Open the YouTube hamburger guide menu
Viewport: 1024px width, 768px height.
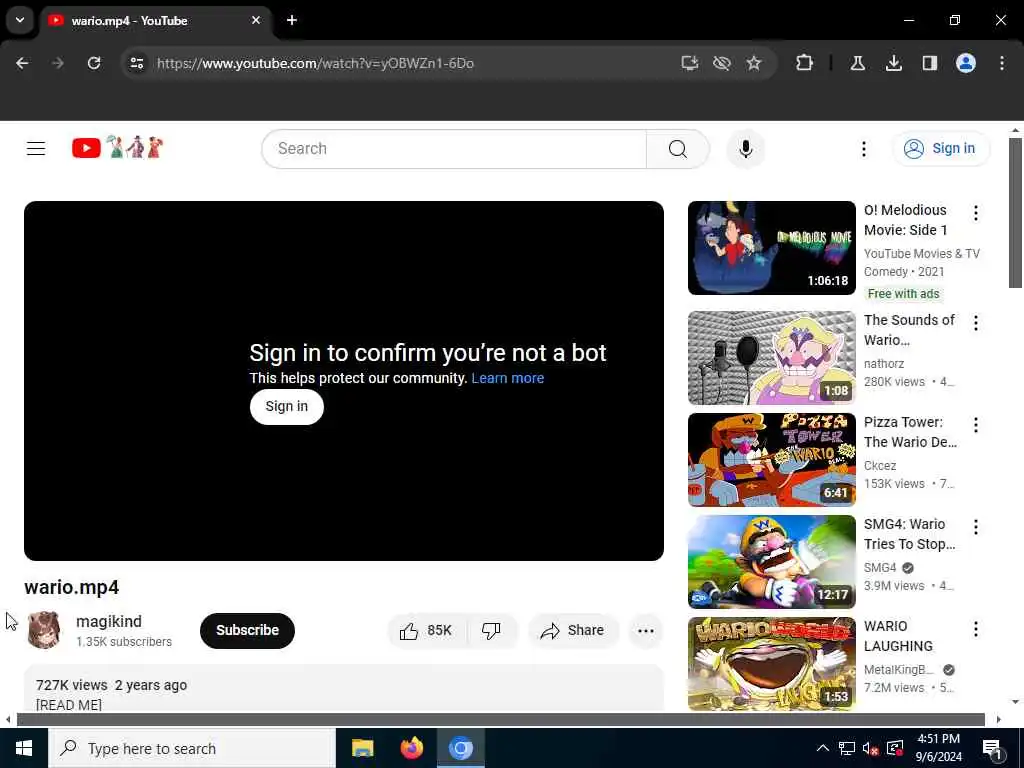(36, 149)
